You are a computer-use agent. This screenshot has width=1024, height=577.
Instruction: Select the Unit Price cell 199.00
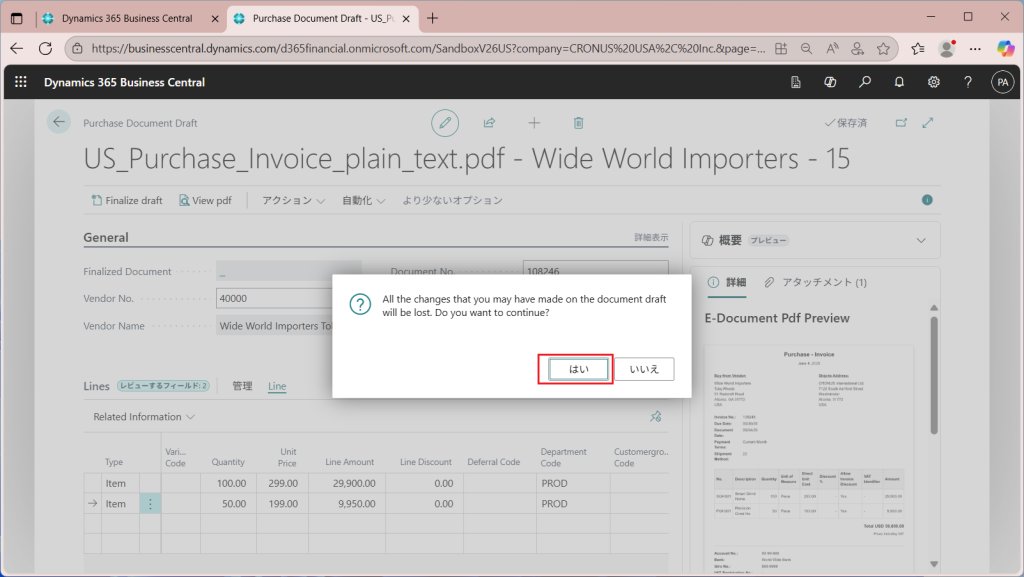click(x=282, y=504)
